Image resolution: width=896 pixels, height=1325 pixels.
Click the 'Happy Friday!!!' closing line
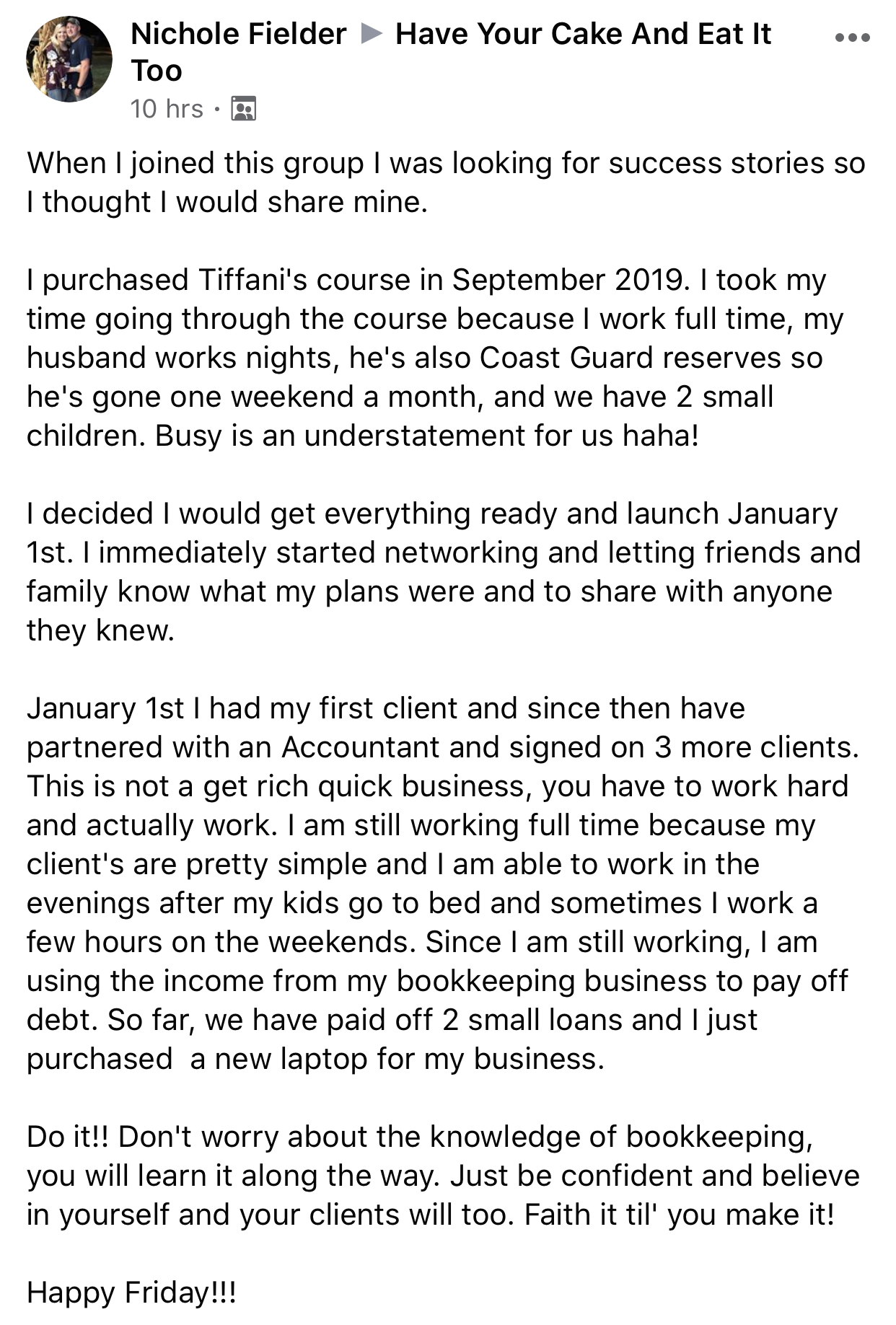[x=131, y=1292]
